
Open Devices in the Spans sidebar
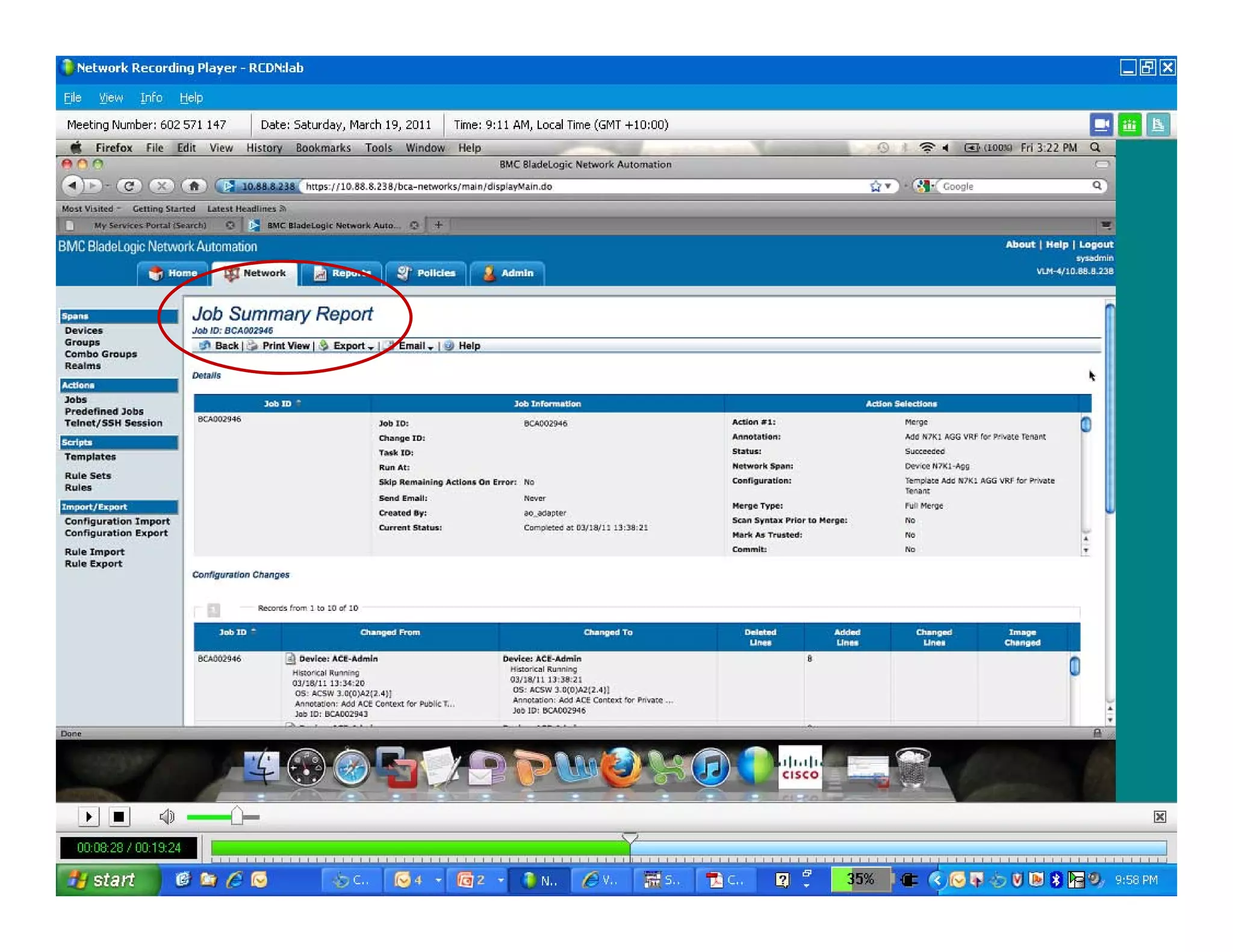(84, 331)
